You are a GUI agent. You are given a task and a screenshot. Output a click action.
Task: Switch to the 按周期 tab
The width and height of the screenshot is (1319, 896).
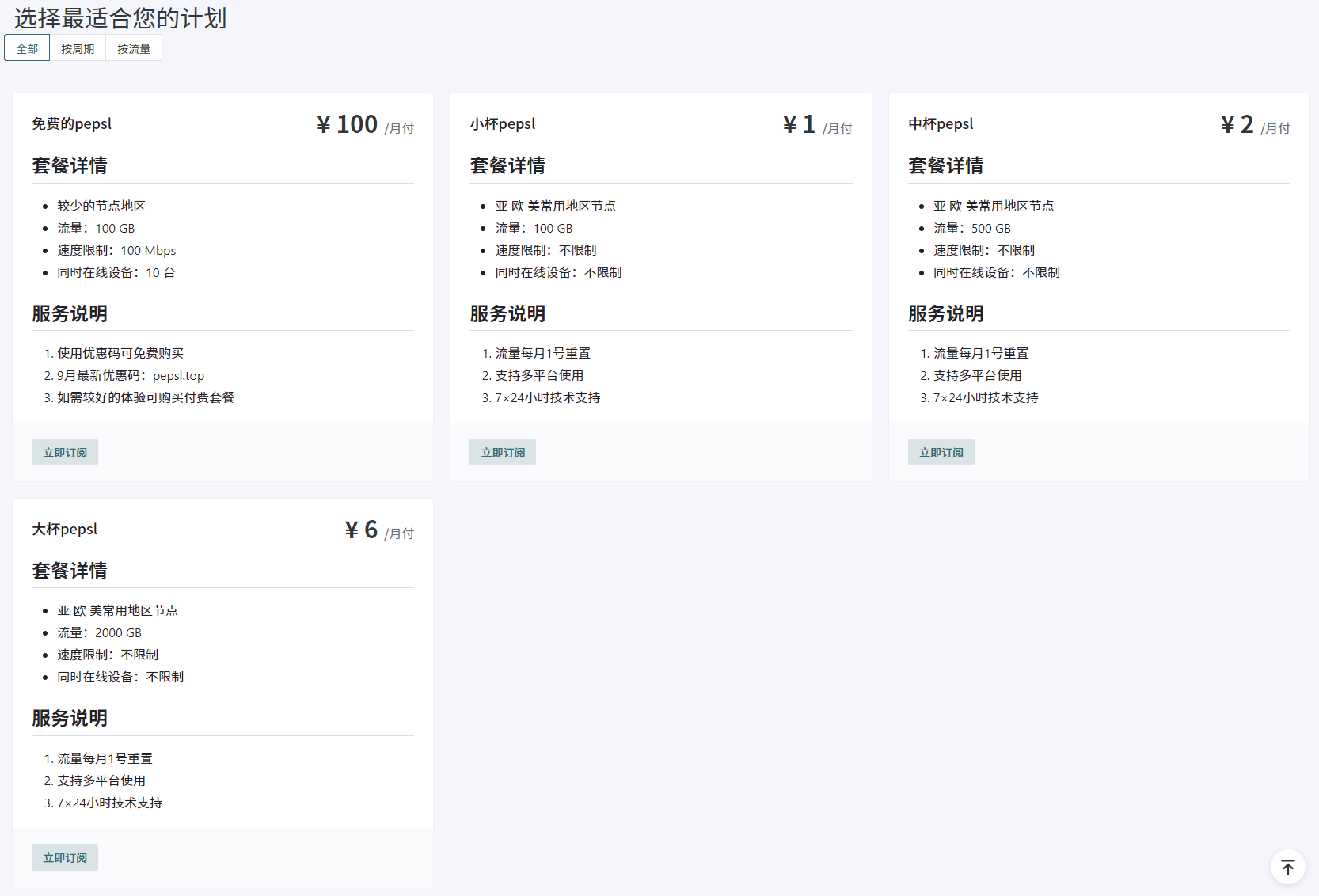pyautogui.click(x=78, y=48)
